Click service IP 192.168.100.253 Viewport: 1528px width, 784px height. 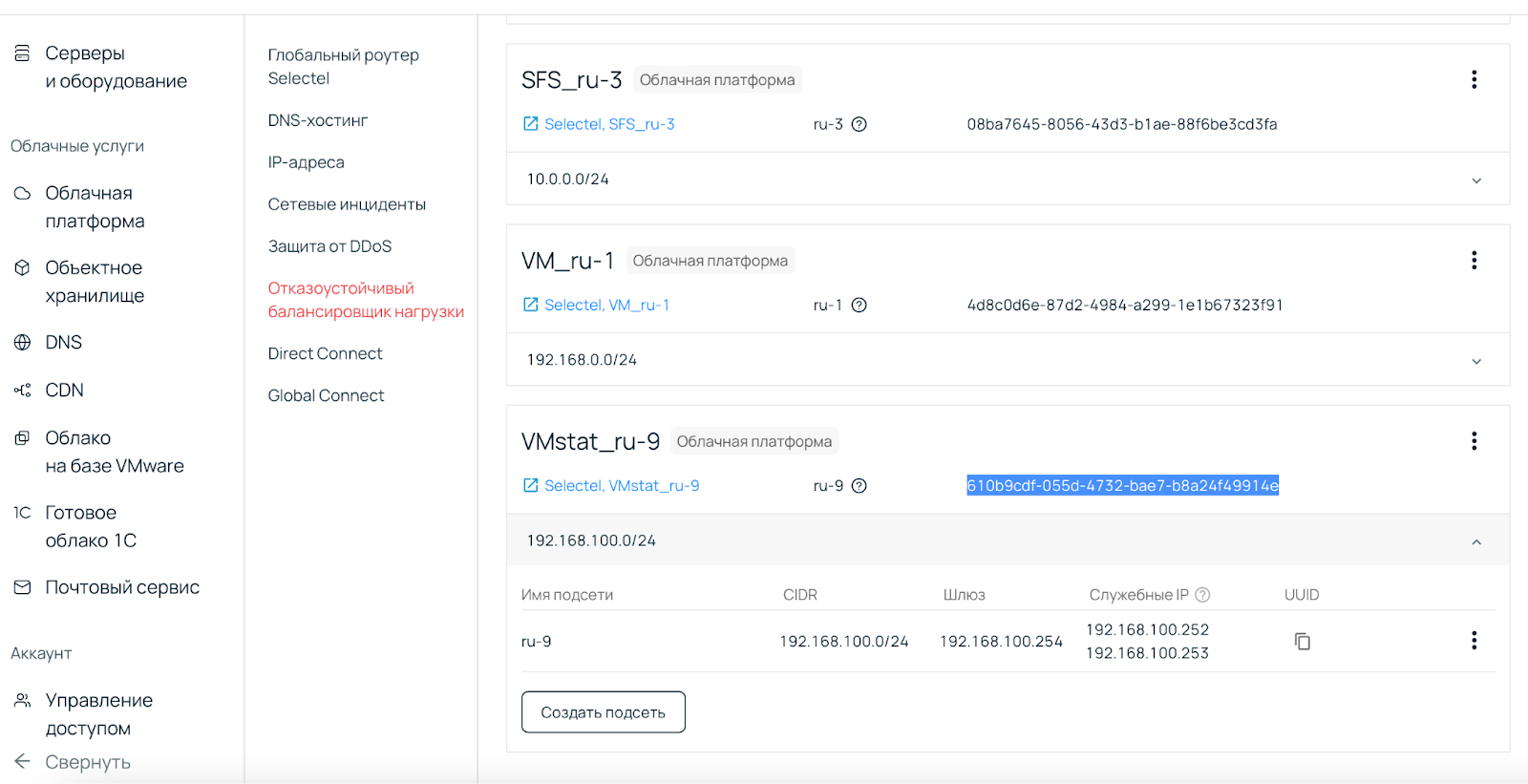tap(1147, 653)
